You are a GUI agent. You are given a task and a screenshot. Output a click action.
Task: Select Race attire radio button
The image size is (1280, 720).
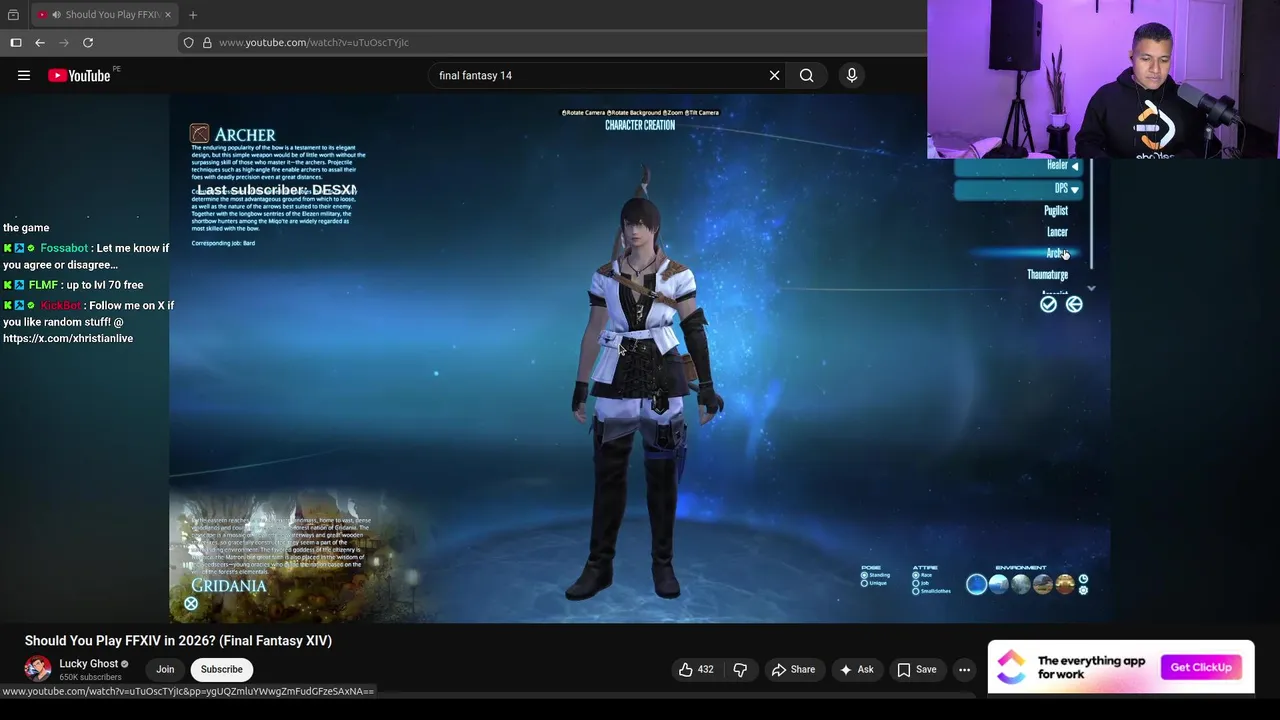pos(916,575)
